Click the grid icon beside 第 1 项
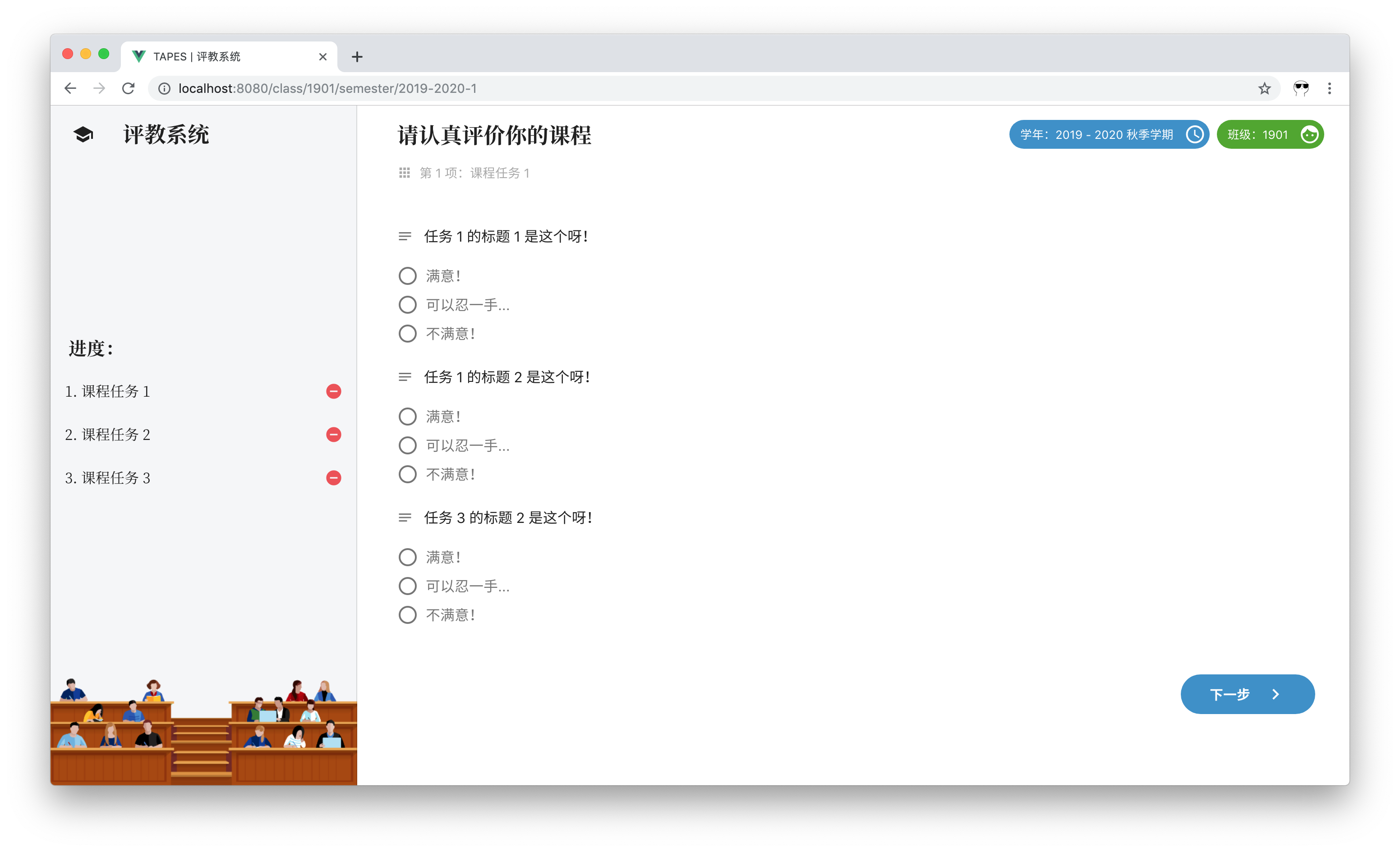The image size is (1400, 852). point(404,173)
